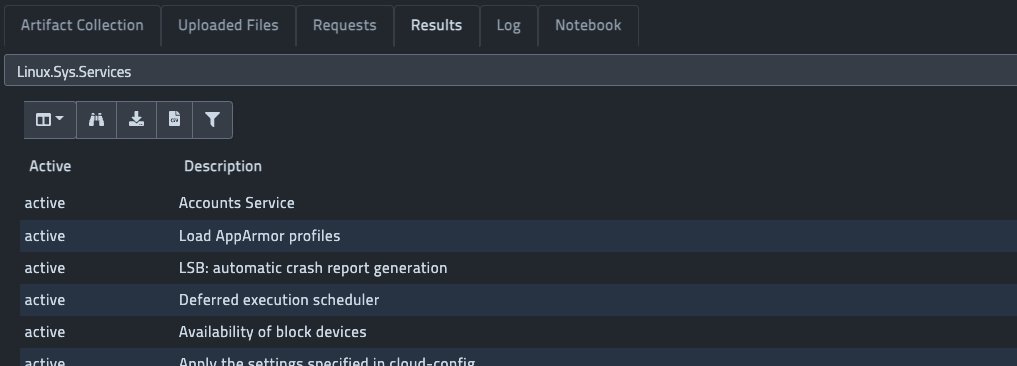Select the Load AppArmor profiles row

pyautogui.click(x=518, y=236)
